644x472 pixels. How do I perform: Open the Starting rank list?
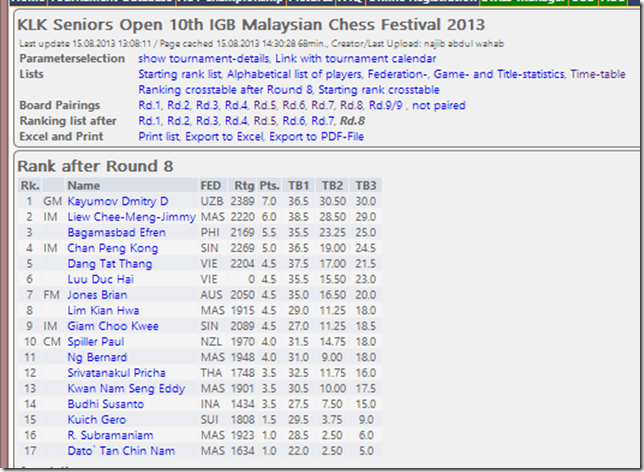pos(180,74)
